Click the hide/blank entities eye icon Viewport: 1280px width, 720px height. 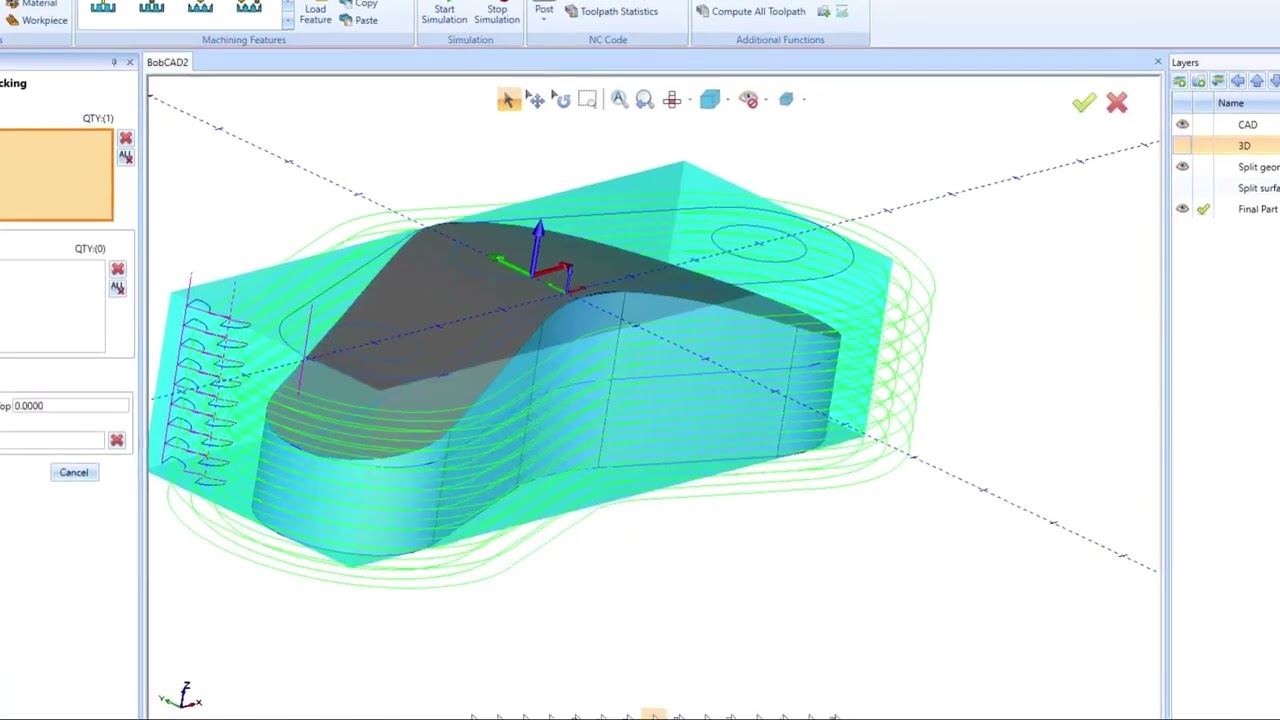(x=749, y=99)
